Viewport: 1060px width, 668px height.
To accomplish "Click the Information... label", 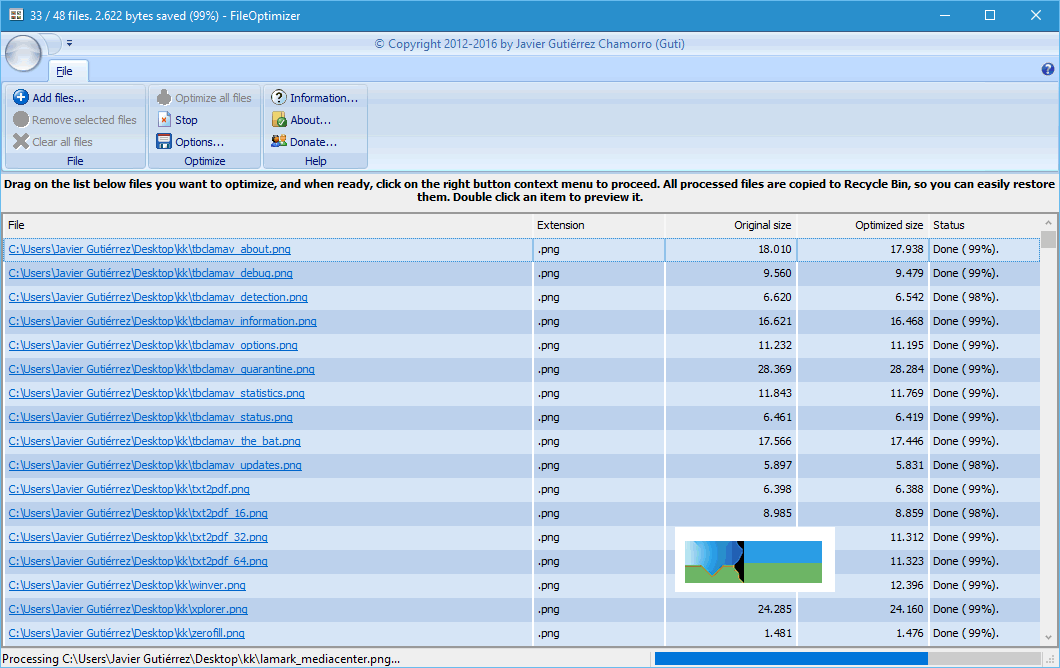I will click(324, 98).
